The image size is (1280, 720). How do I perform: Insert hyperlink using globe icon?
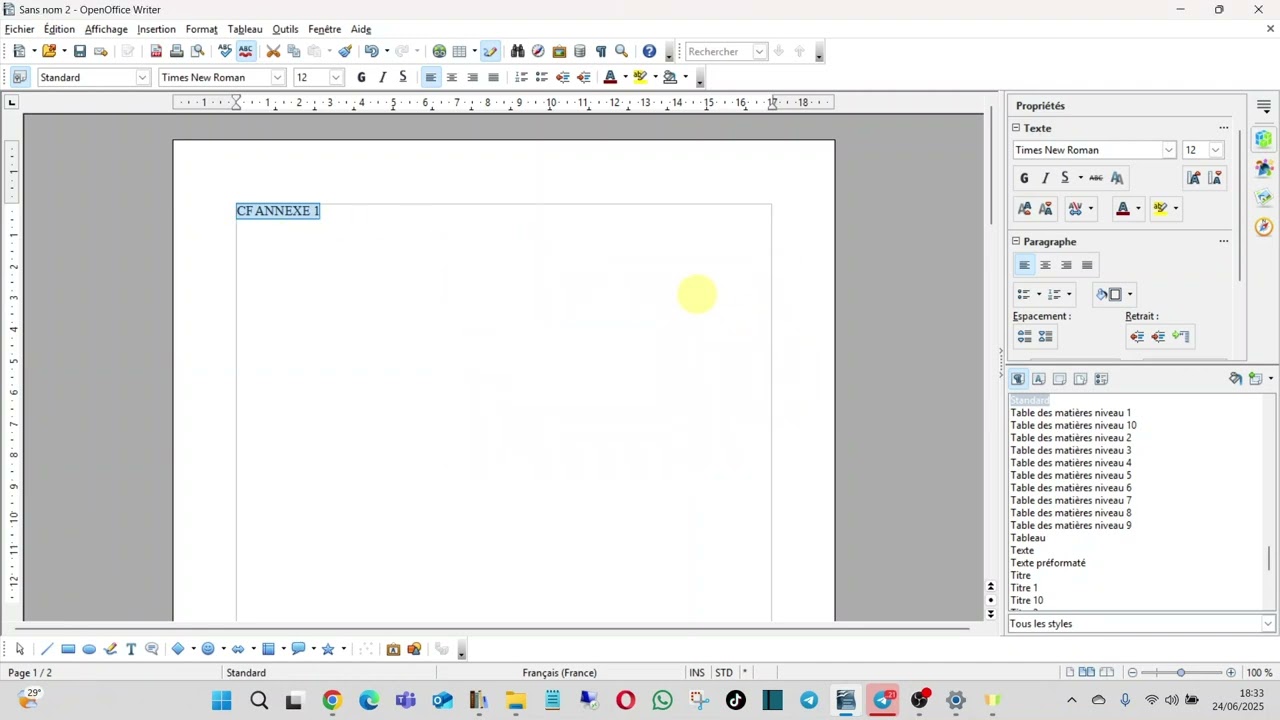click(x=439, y=51)
